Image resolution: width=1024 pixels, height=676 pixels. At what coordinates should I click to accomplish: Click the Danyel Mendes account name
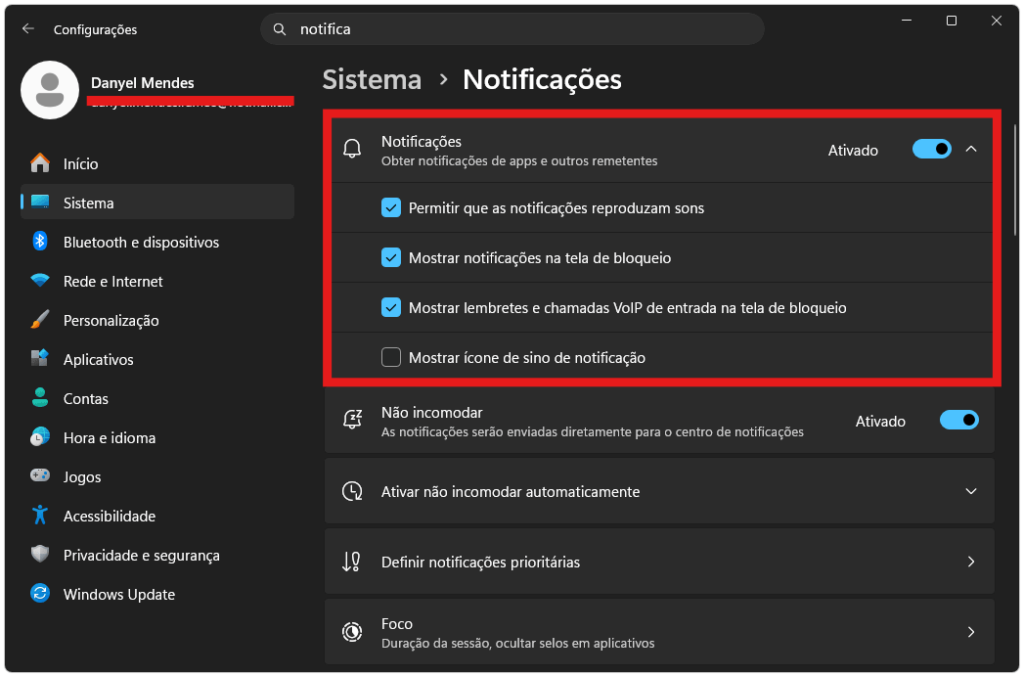[142, 83]
